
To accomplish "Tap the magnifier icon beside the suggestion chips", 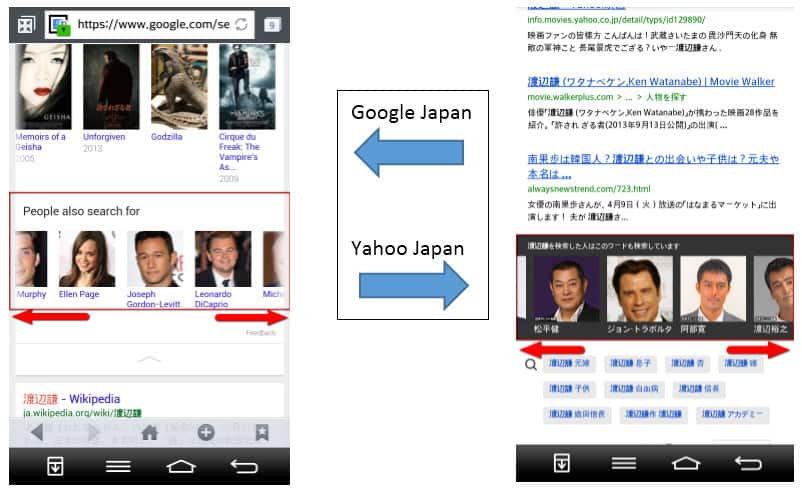I will pyautogui.click(x=531, y=364).
